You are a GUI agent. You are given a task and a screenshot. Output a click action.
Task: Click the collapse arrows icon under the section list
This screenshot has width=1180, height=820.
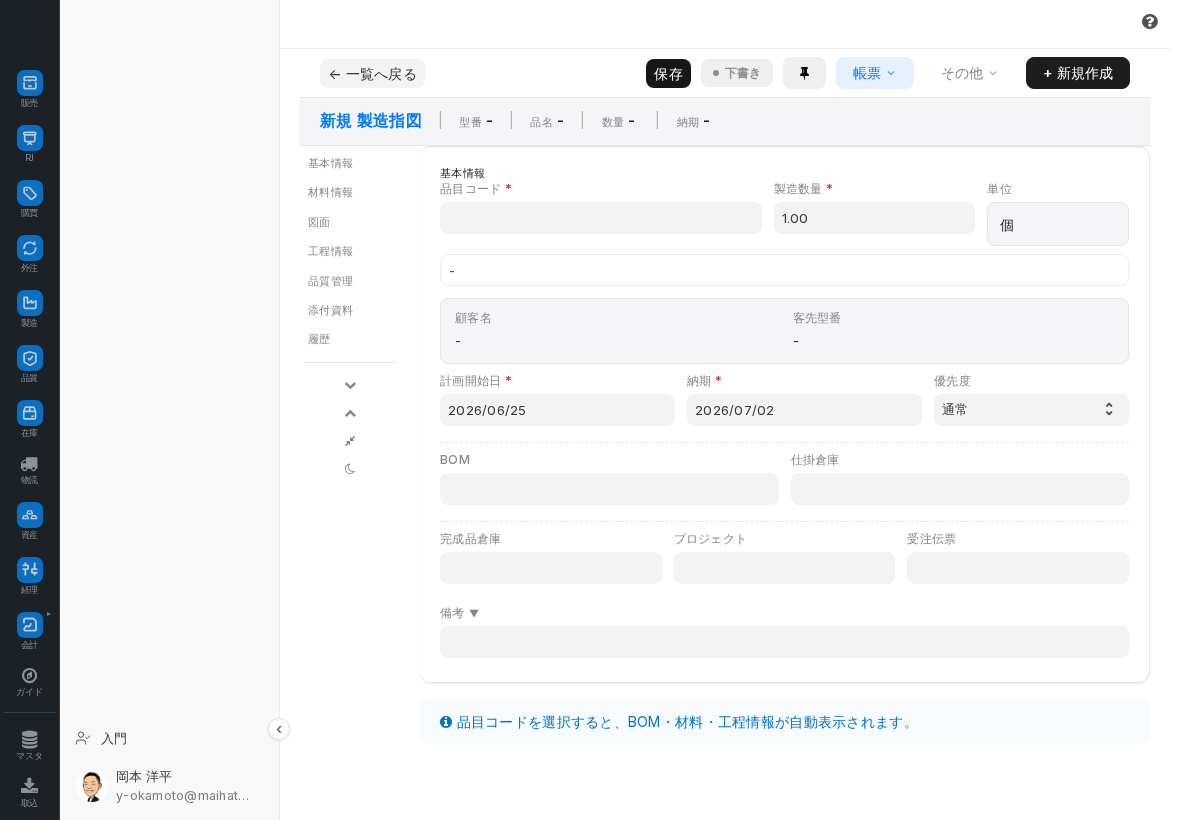tap(350, 441)
